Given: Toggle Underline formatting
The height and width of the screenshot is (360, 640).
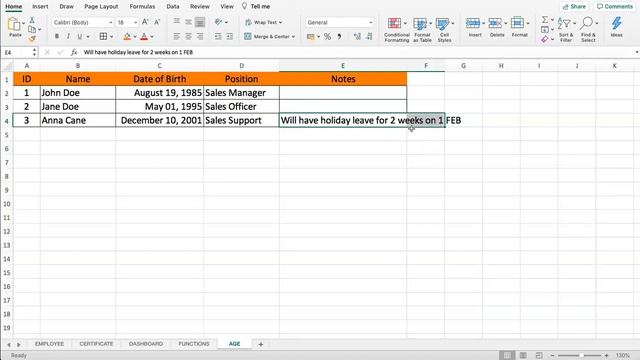Looking at the screenshot, I should [x=80, y=37].
